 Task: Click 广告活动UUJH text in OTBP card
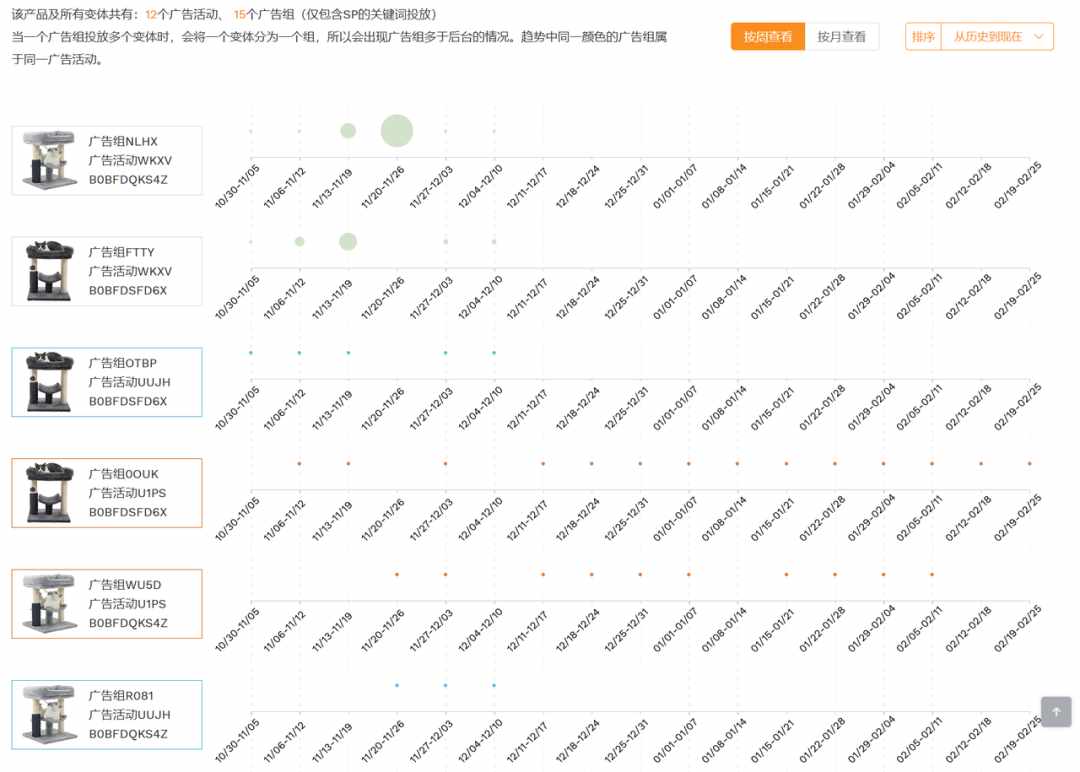pyautogui.click(x=129, y=382)
